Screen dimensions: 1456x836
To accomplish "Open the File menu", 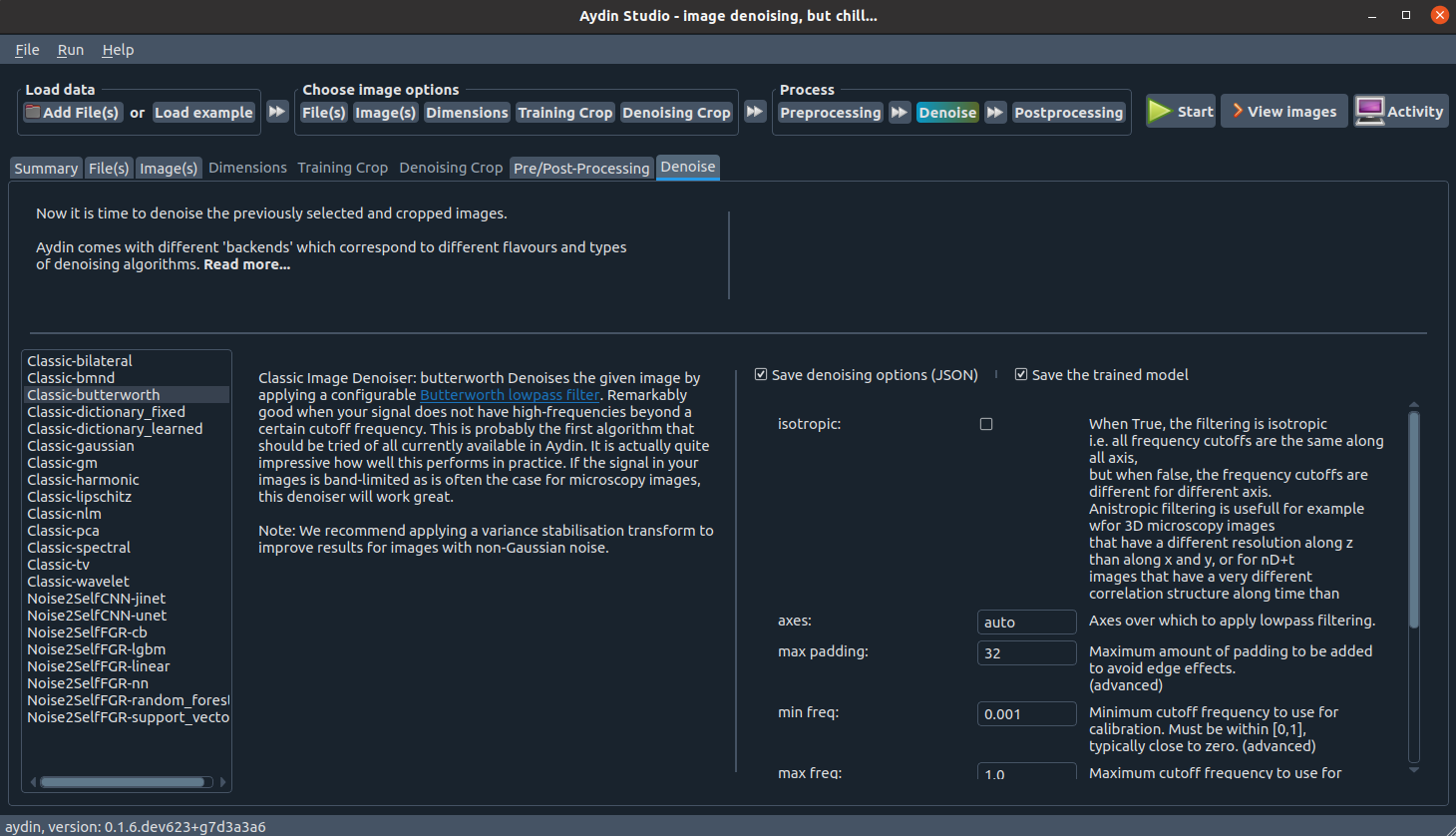I will [27, 50].
